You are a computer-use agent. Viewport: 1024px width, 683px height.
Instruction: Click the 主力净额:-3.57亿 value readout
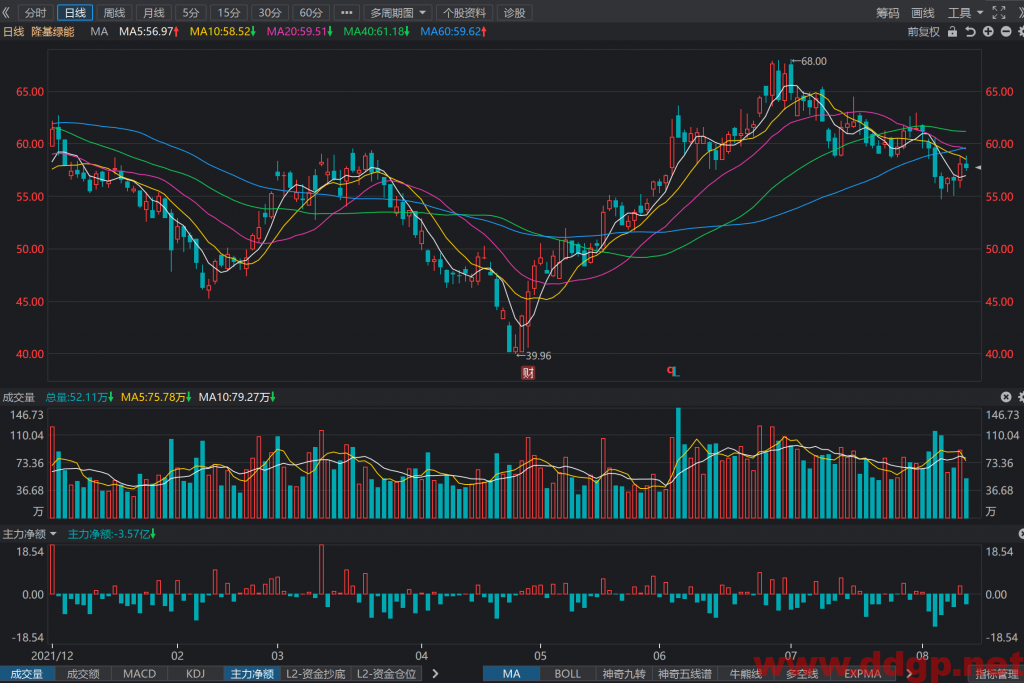(x=112, y=534)
